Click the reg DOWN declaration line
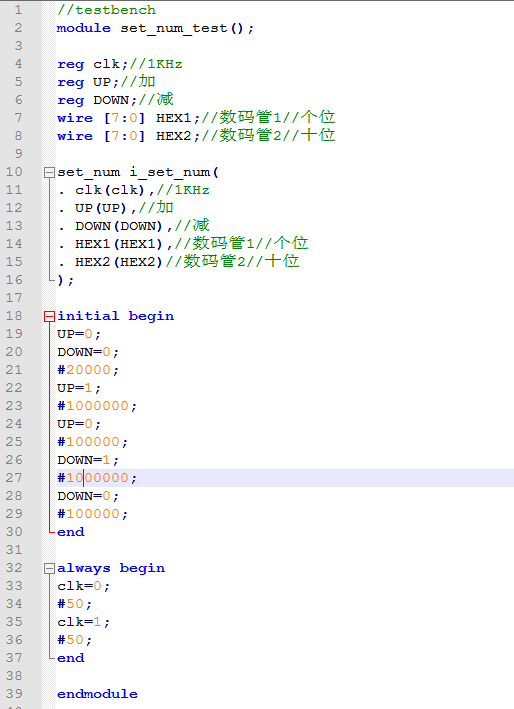Screen dimensions: 514x709 point(115,100)
